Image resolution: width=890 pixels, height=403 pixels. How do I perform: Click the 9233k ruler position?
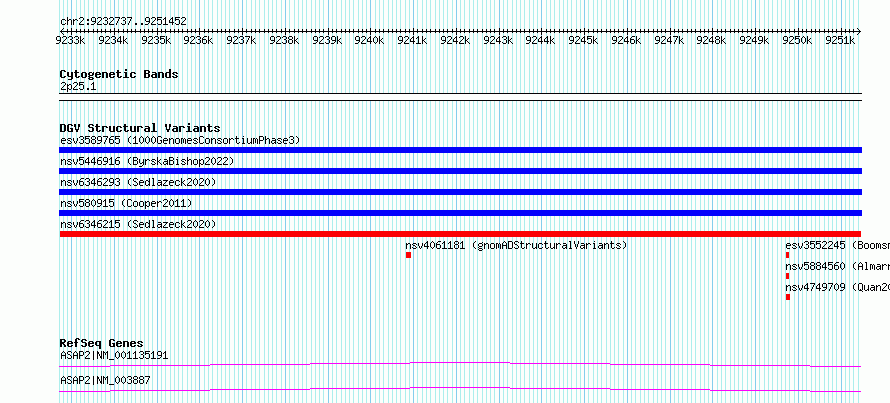(70, 40)
